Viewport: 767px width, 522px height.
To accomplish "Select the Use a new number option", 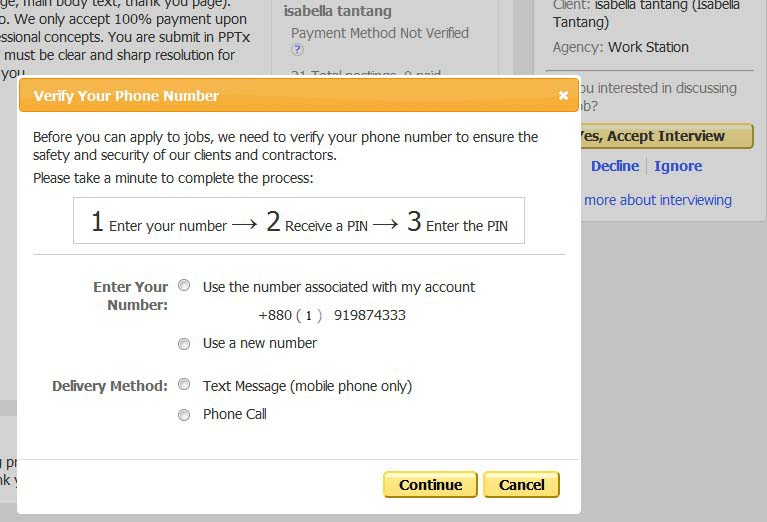I will (184, 344).
